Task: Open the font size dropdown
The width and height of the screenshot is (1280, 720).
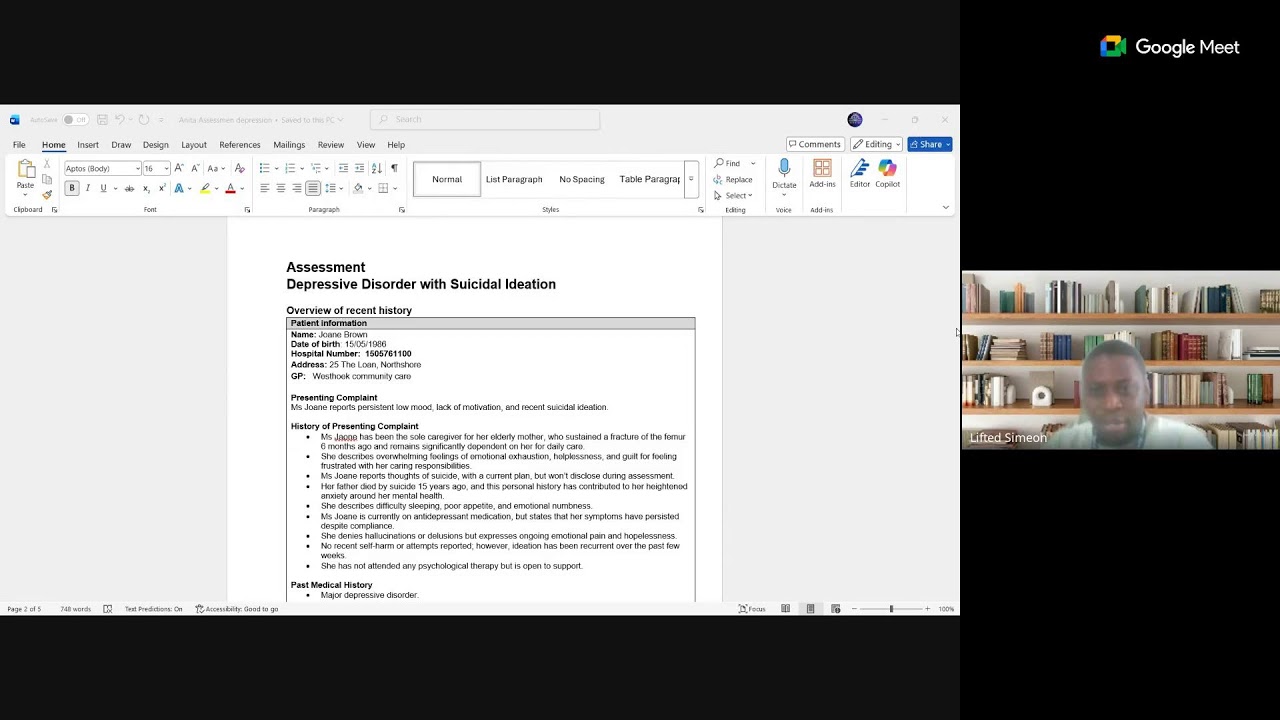Action: (x=166, y=168)
